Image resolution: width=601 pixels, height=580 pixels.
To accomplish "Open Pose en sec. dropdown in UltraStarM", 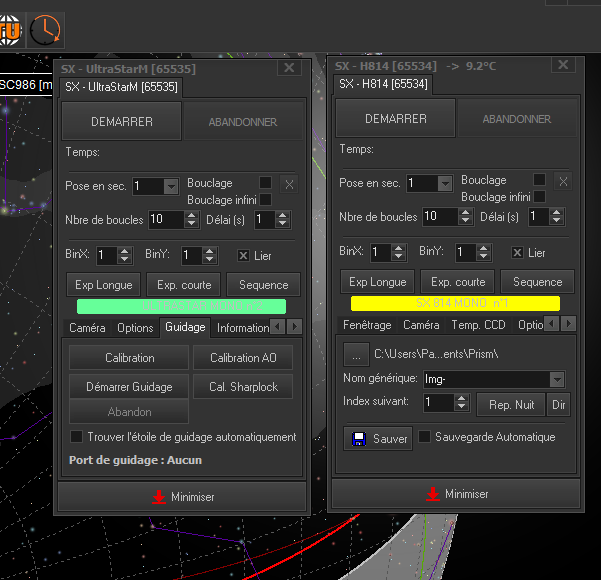I will tap(170, 186).
